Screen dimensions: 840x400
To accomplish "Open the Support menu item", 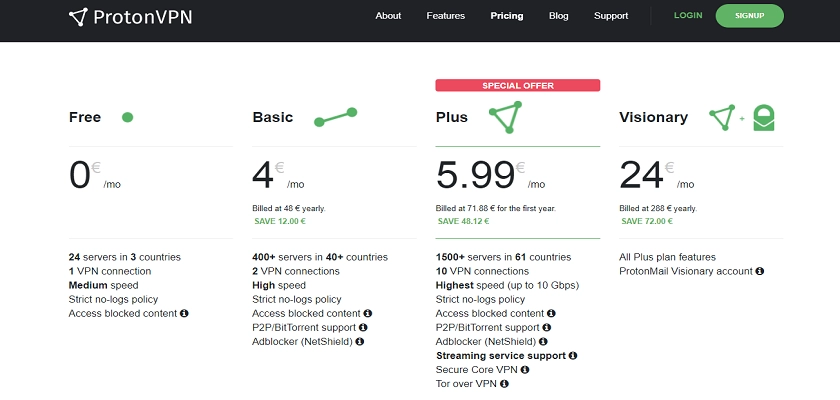I will pyautogui.click(x=611, y=16).
